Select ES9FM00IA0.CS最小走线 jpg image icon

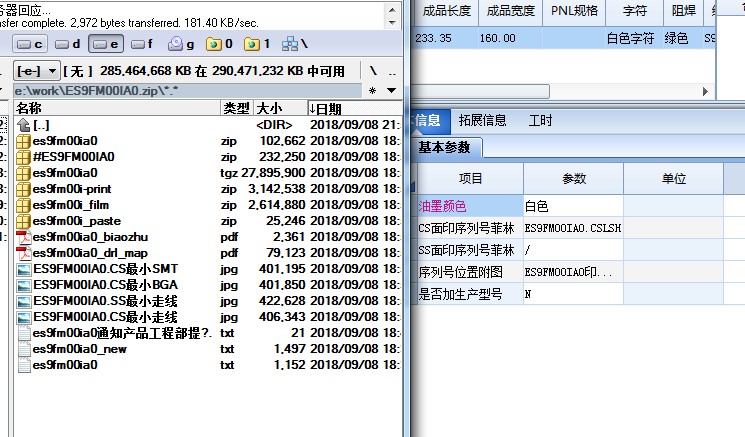coord(23,317)
